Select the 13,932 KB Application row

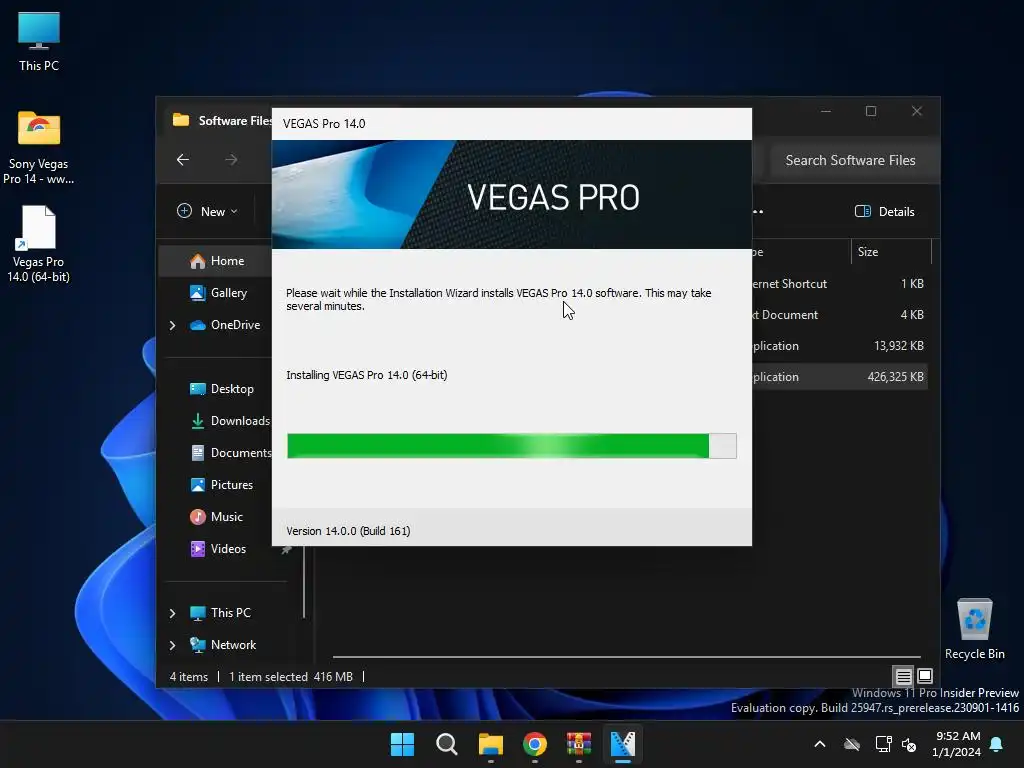click(x=840, y=345)
